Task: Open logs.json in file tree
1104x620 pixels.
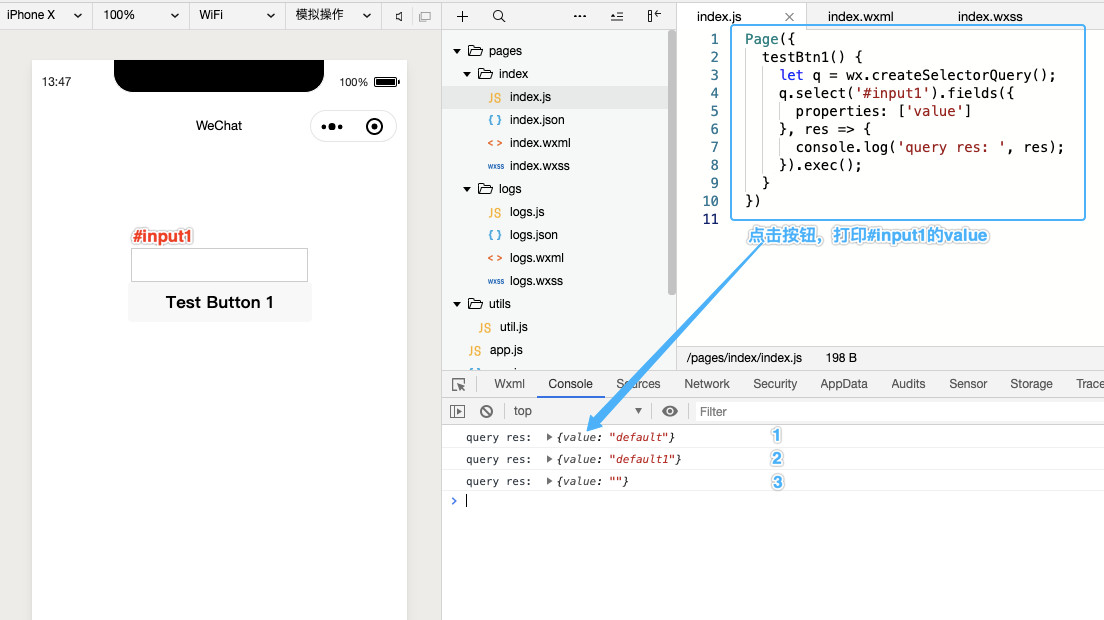Action: pyautogui.click(x=533, y=235)
